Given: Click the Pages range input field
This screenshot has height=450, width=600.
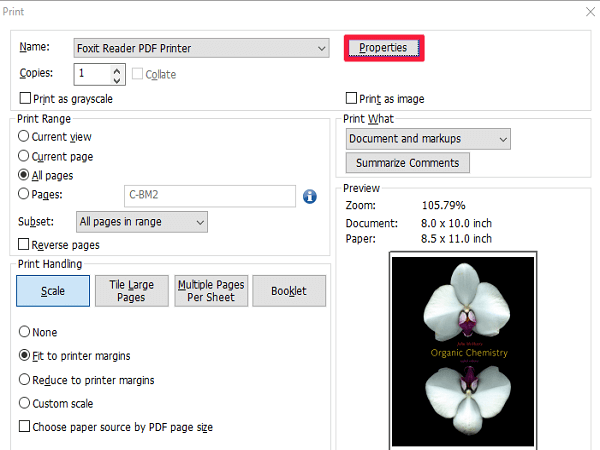Looking at the screenshot, I should click(210, 196).
